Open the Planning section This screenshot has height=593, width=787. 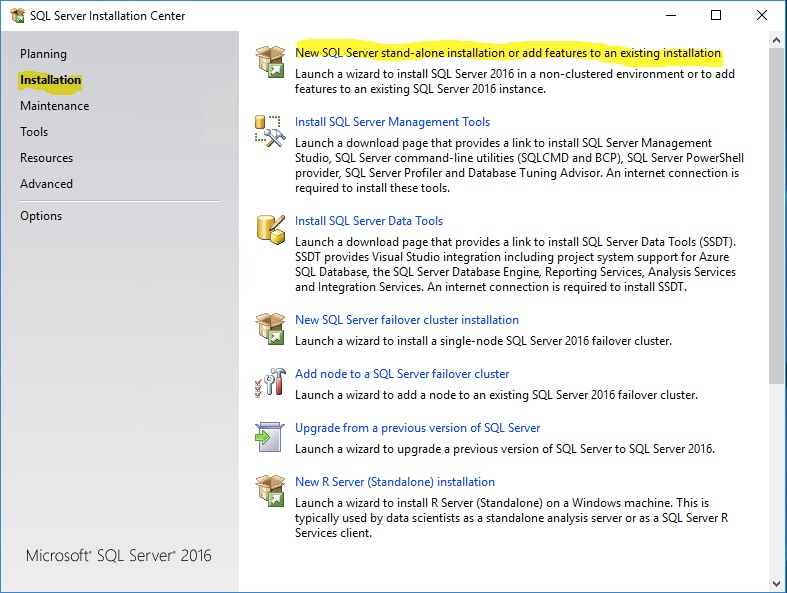coord(43,54)
